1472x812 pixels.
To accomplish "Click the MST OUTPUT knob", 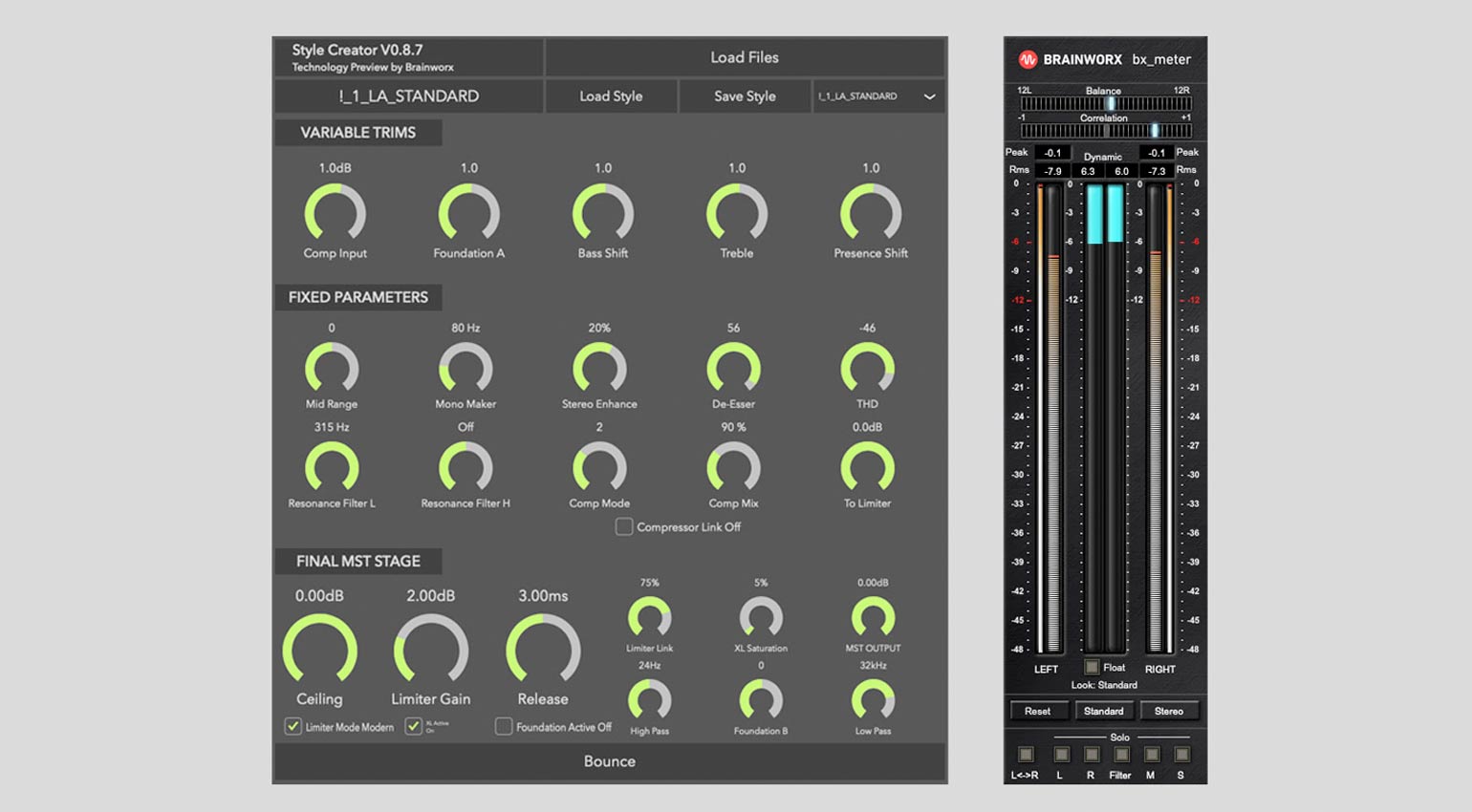I will click(873, 618).
